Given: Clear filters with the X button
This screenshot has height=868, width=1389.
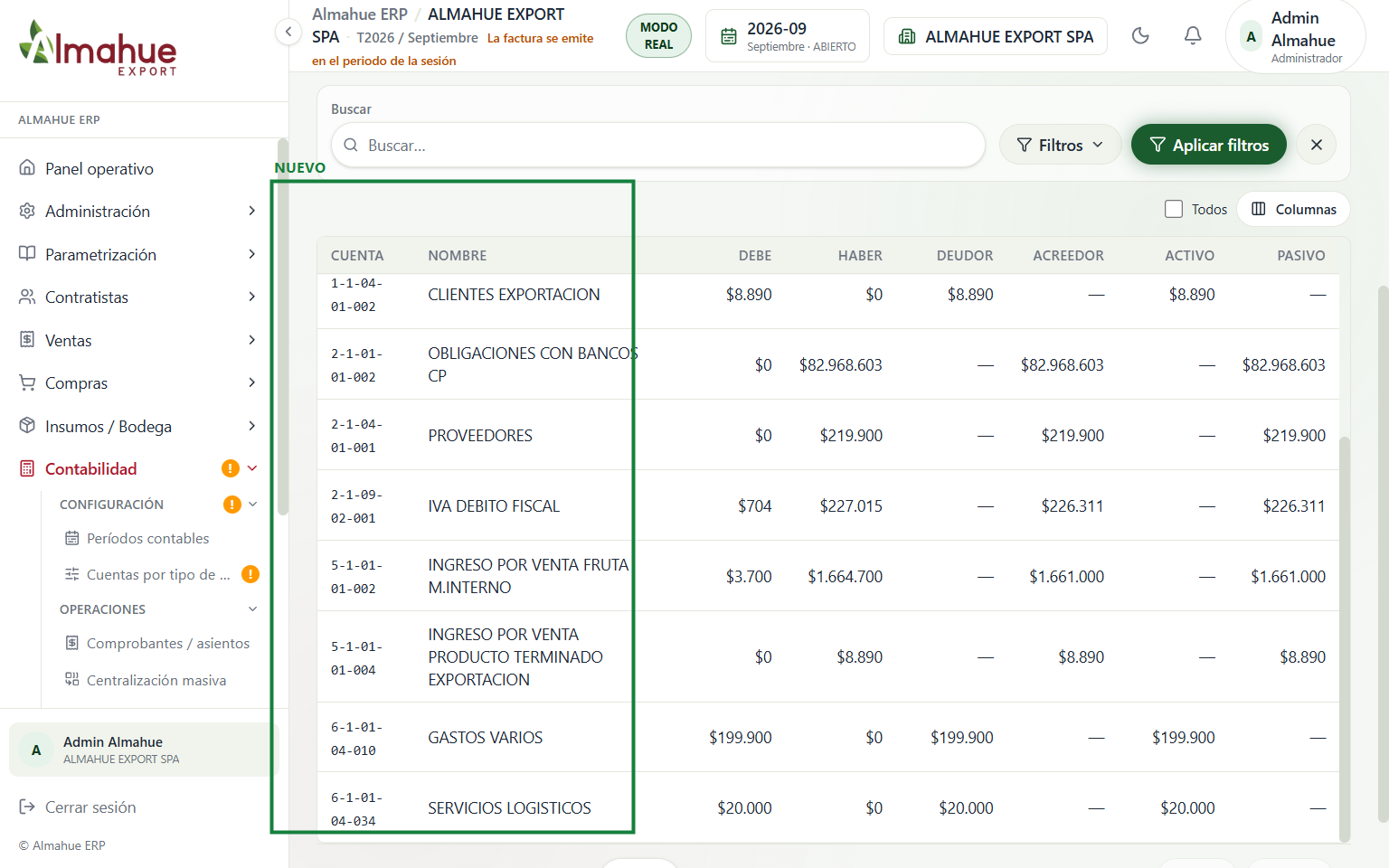Looking at the screenshot, I should tap(1317, 145).
